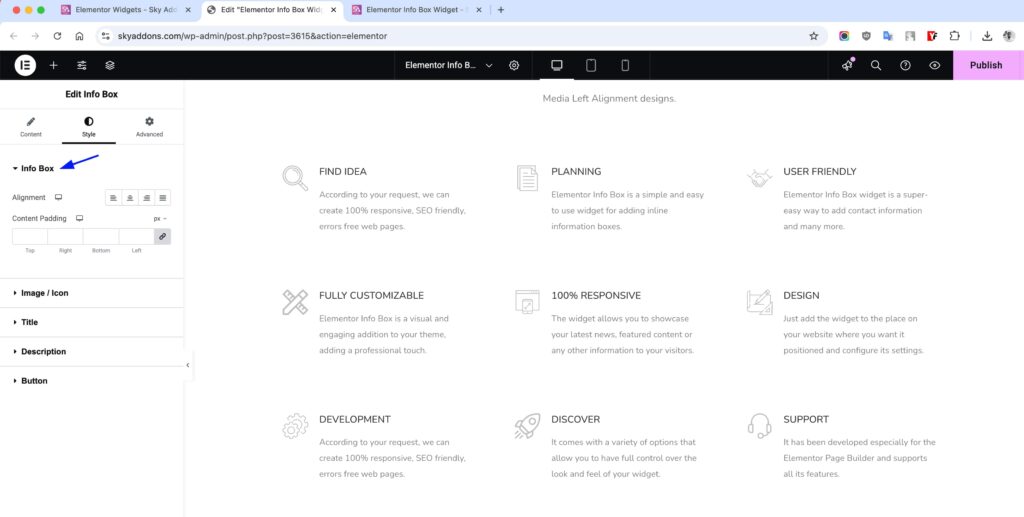1024x517 pixels.
Task: Expand the Button section
Action: (x=91, y=381)
